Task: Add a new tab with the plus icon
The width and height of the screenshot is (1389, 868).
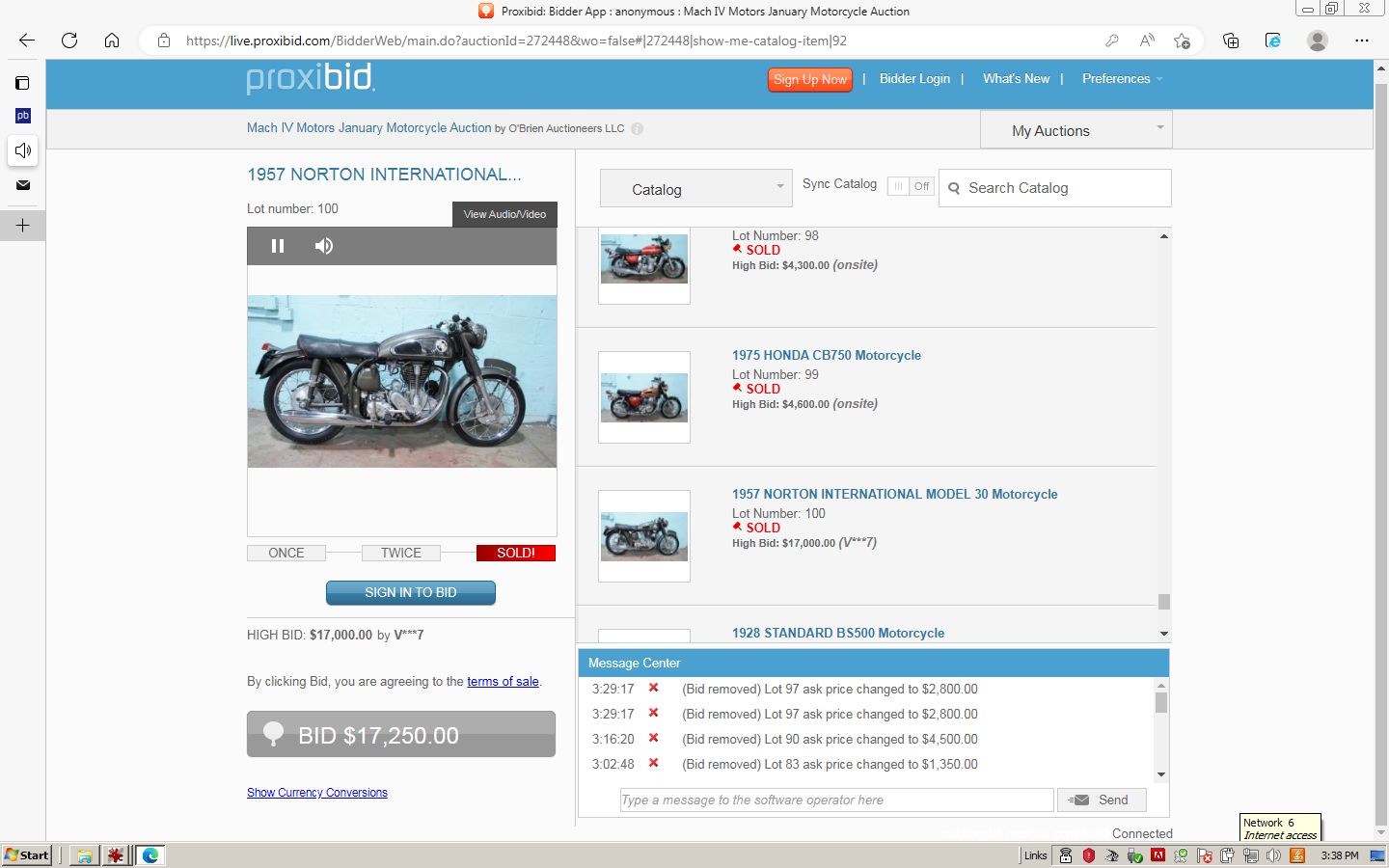Action: [x=23, y=226]
